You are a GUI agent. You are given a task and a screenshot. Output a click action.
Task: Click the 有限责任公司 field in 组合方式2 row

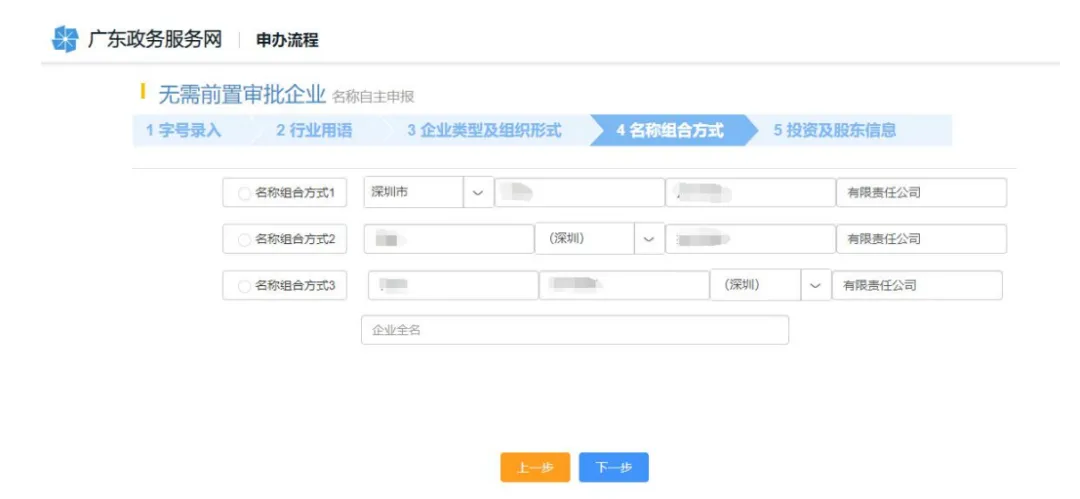coord(922,239)
